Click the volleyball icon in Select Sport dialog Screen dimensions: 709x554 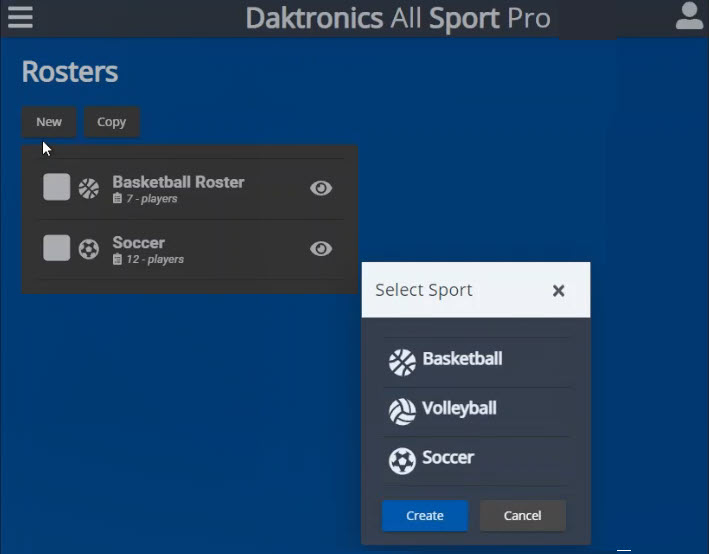(402, 411)
